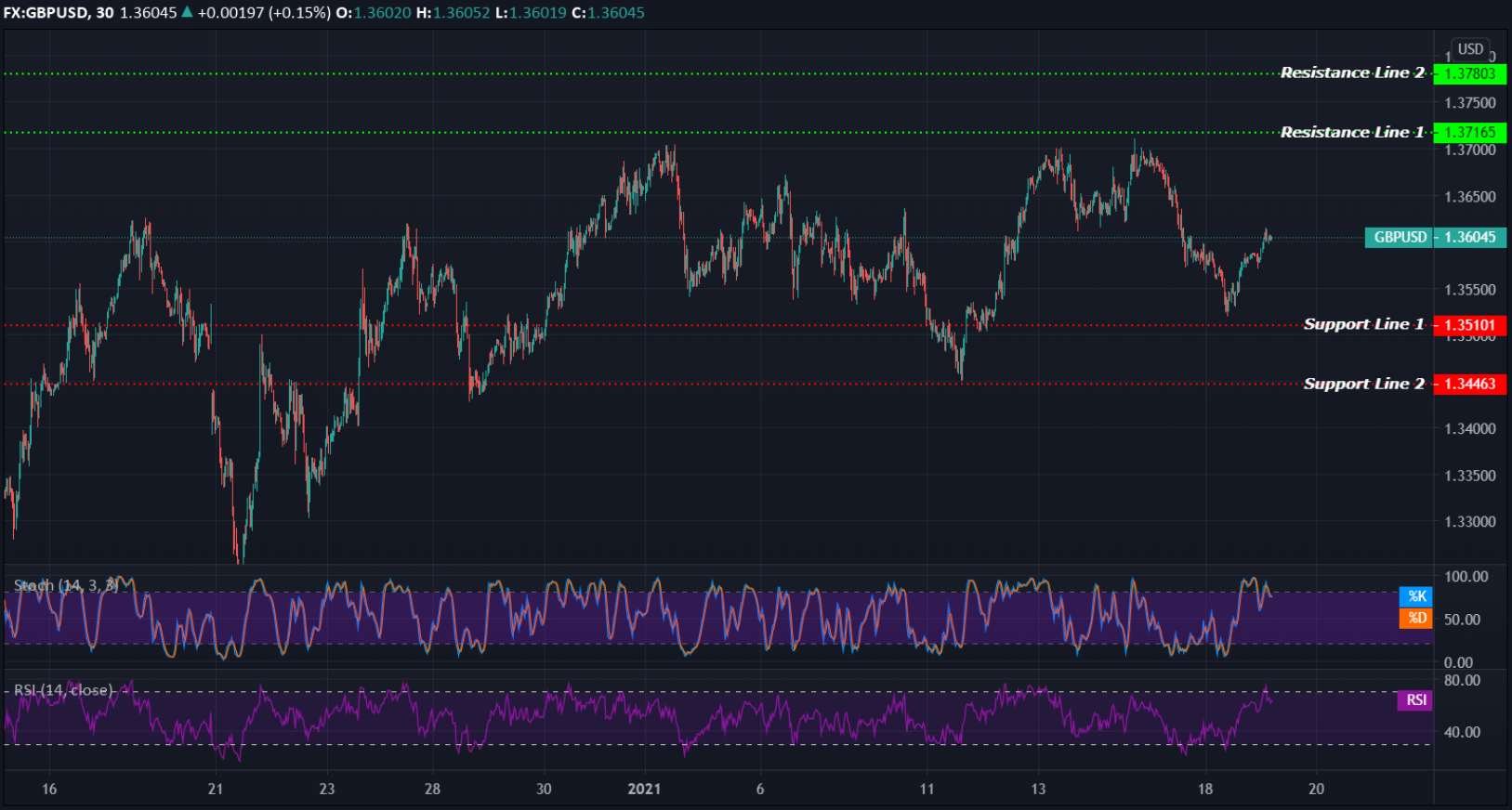The image size is (1512, 810).
Task: Click the +0.00197 (+0.15%) change value
Action: 264,13
